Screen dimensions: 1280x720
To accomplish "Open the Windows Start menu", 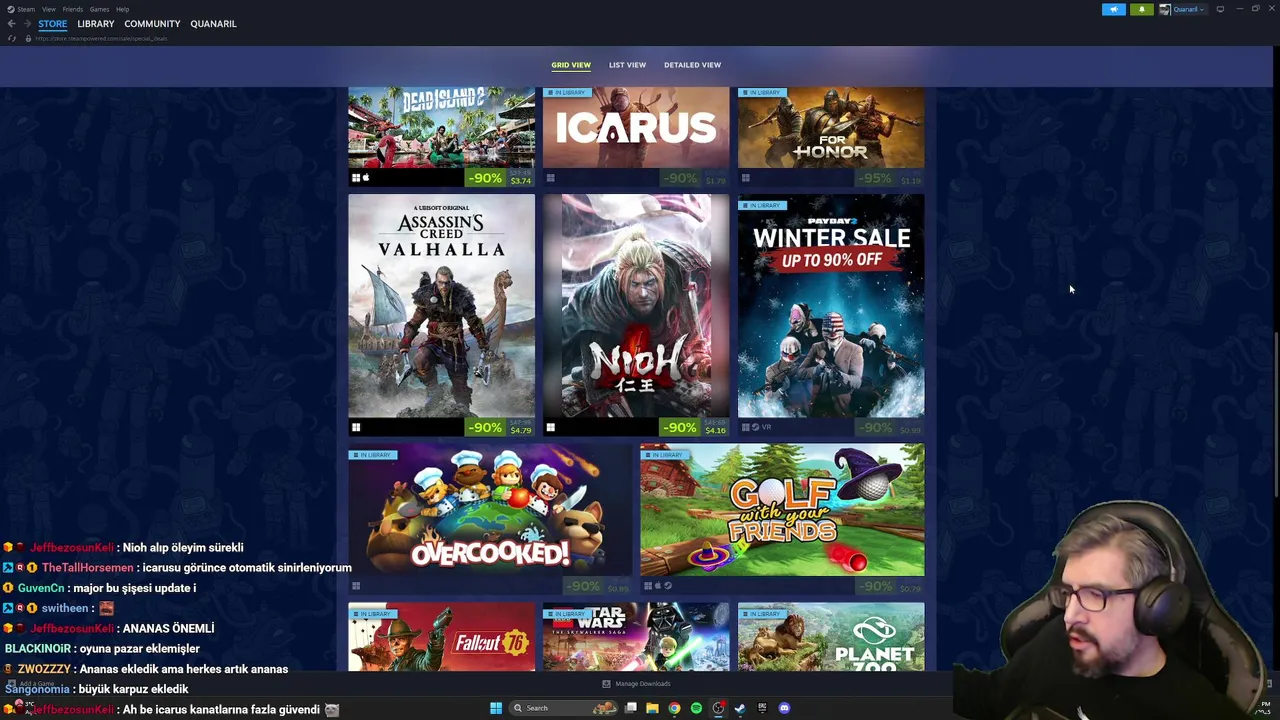I will [x=495, y=708].
